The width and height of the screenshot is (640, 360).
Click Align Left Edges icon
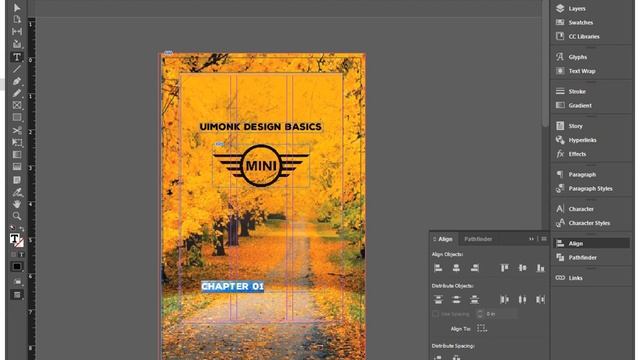click(x=438, y=268)
